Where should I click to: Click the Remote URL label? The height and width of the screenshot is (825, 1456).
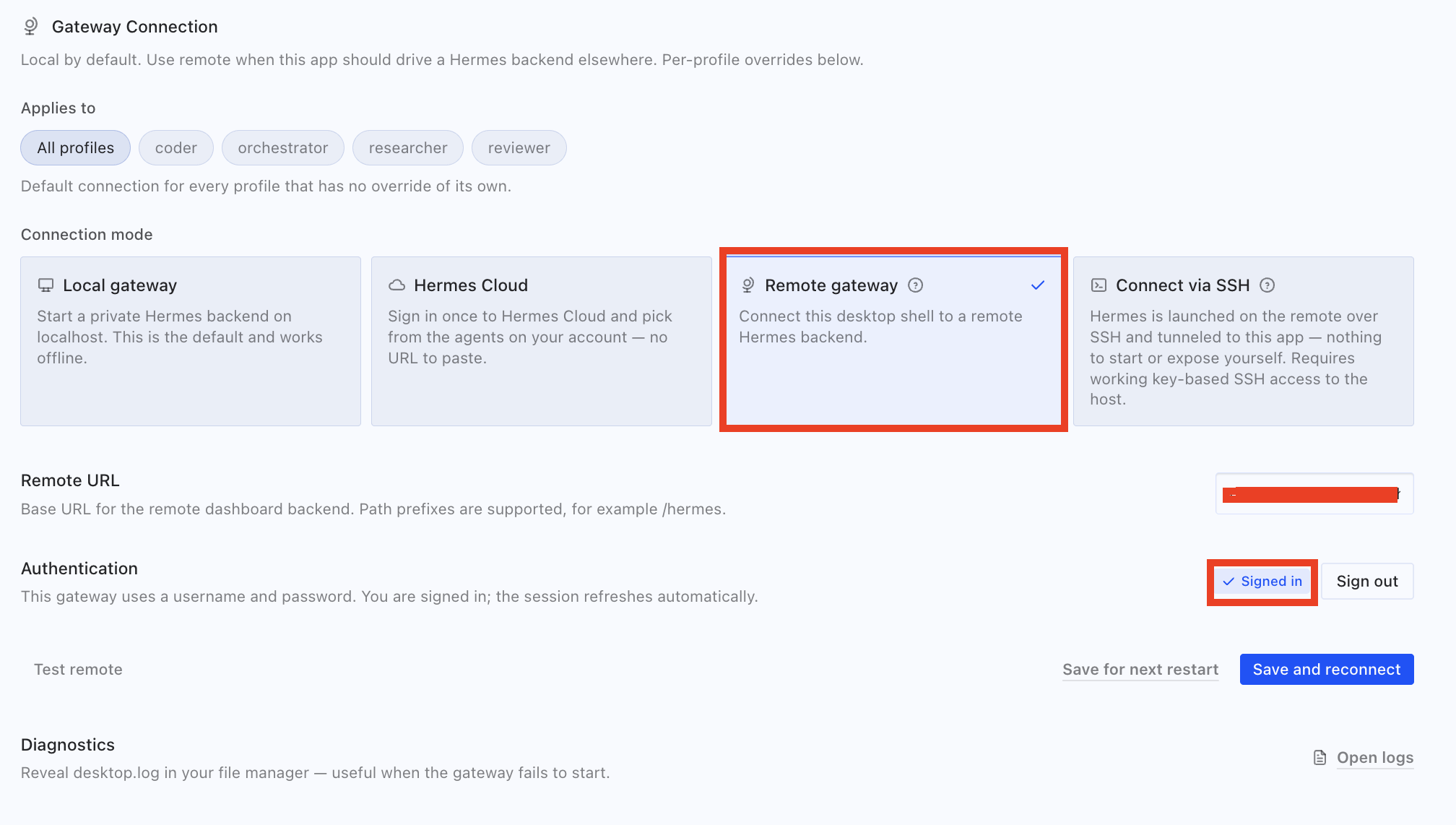(70, 480)
